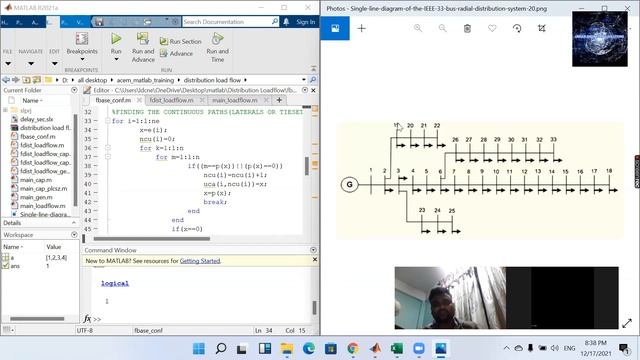This screenshot has width=640, height=360.
Task: Click the editor horizontal scrollbar
Action: point(151,239)
